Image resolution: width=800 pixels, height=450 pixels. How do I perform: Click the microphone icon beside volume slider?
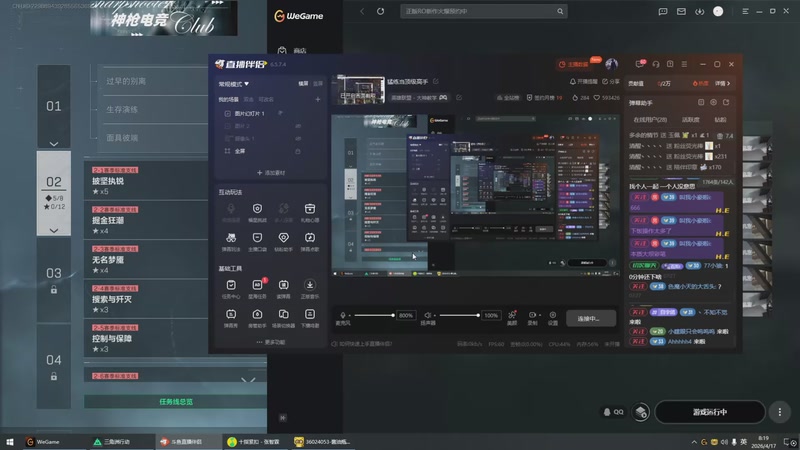342,315
